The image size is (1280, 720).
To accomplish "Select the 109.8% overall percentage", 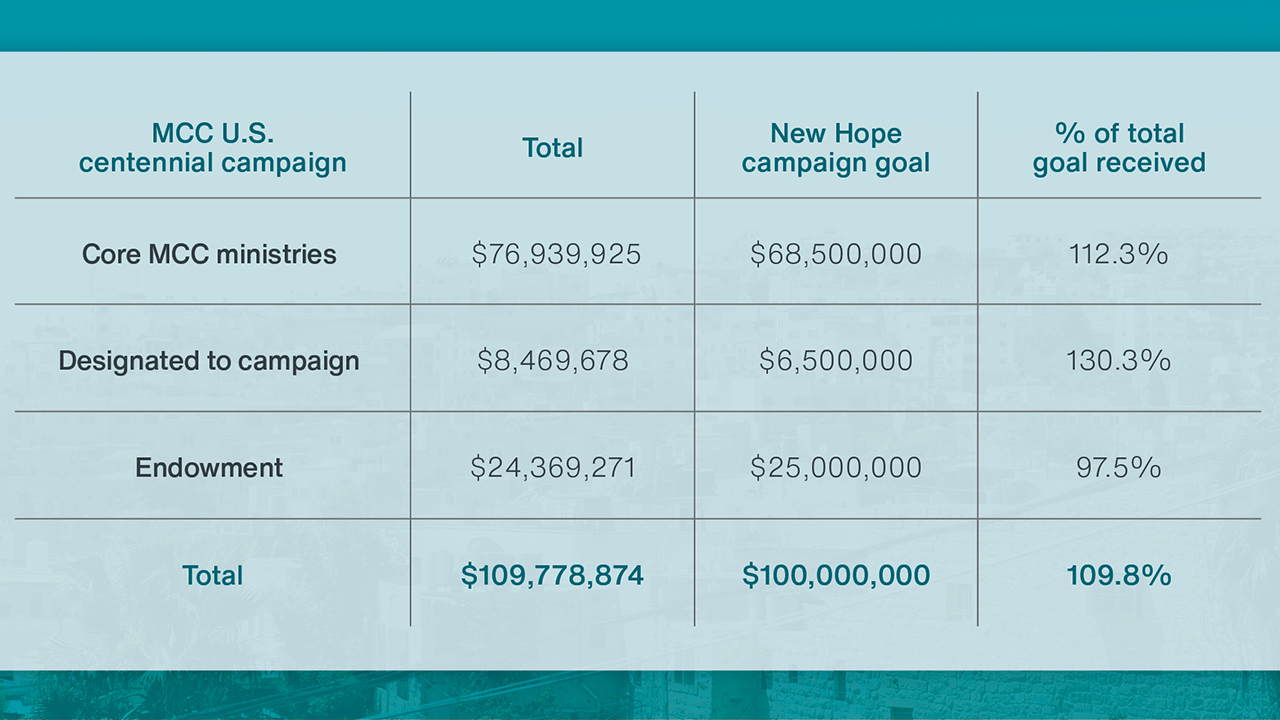I will [x=1118, y=575].
